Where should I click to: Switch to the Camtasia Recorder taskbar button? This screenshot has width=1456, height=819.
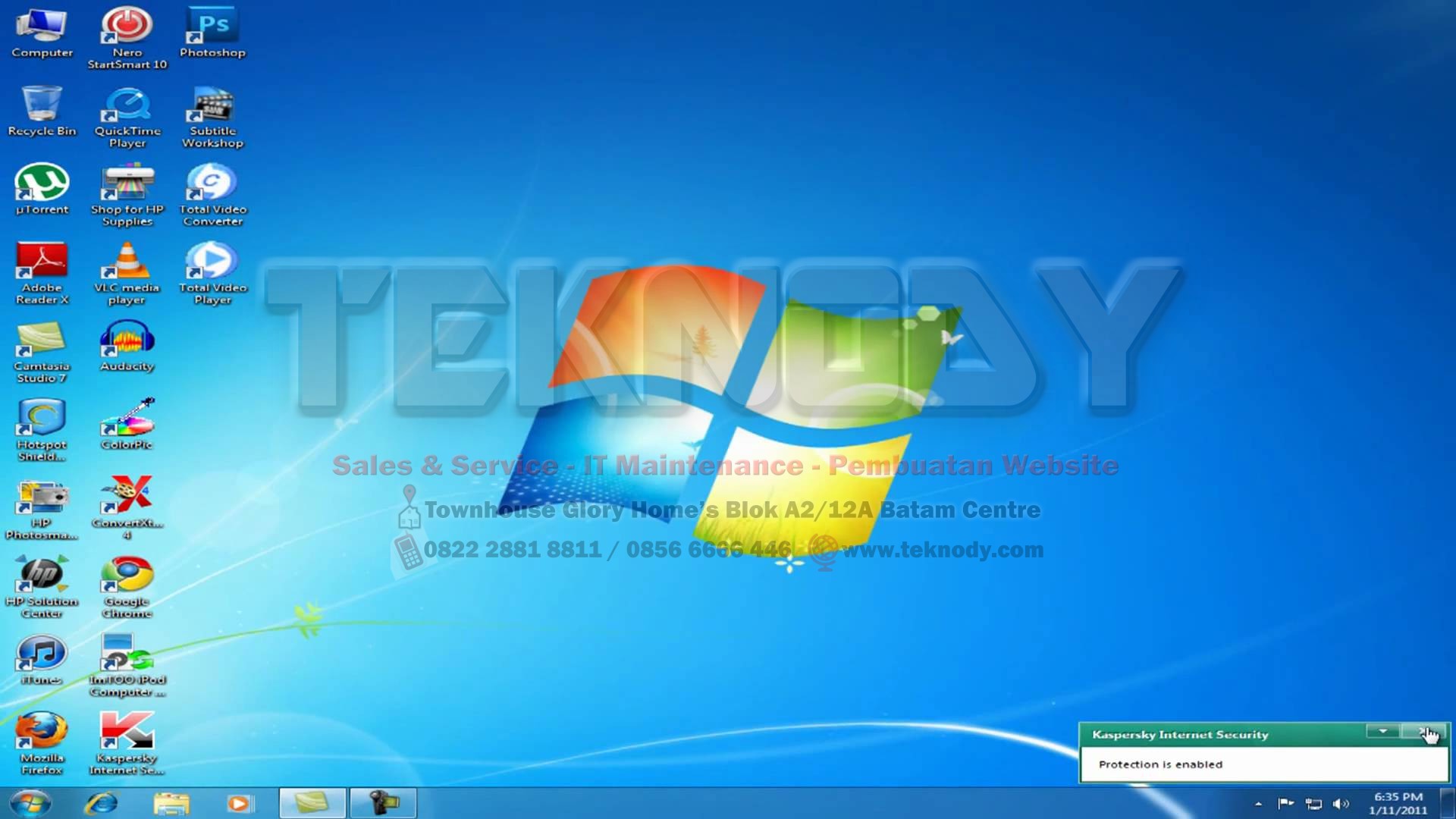coord(383,802)
